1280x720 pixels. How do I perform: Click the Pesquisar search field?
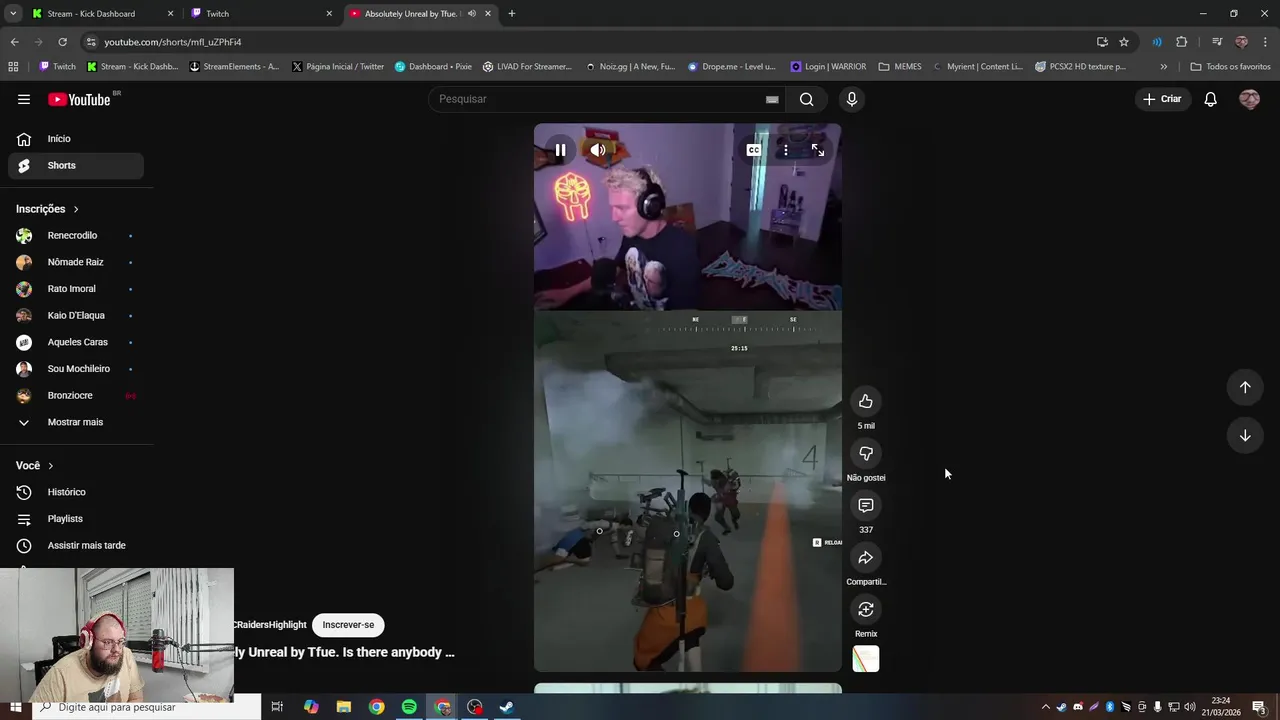point(598,99)
